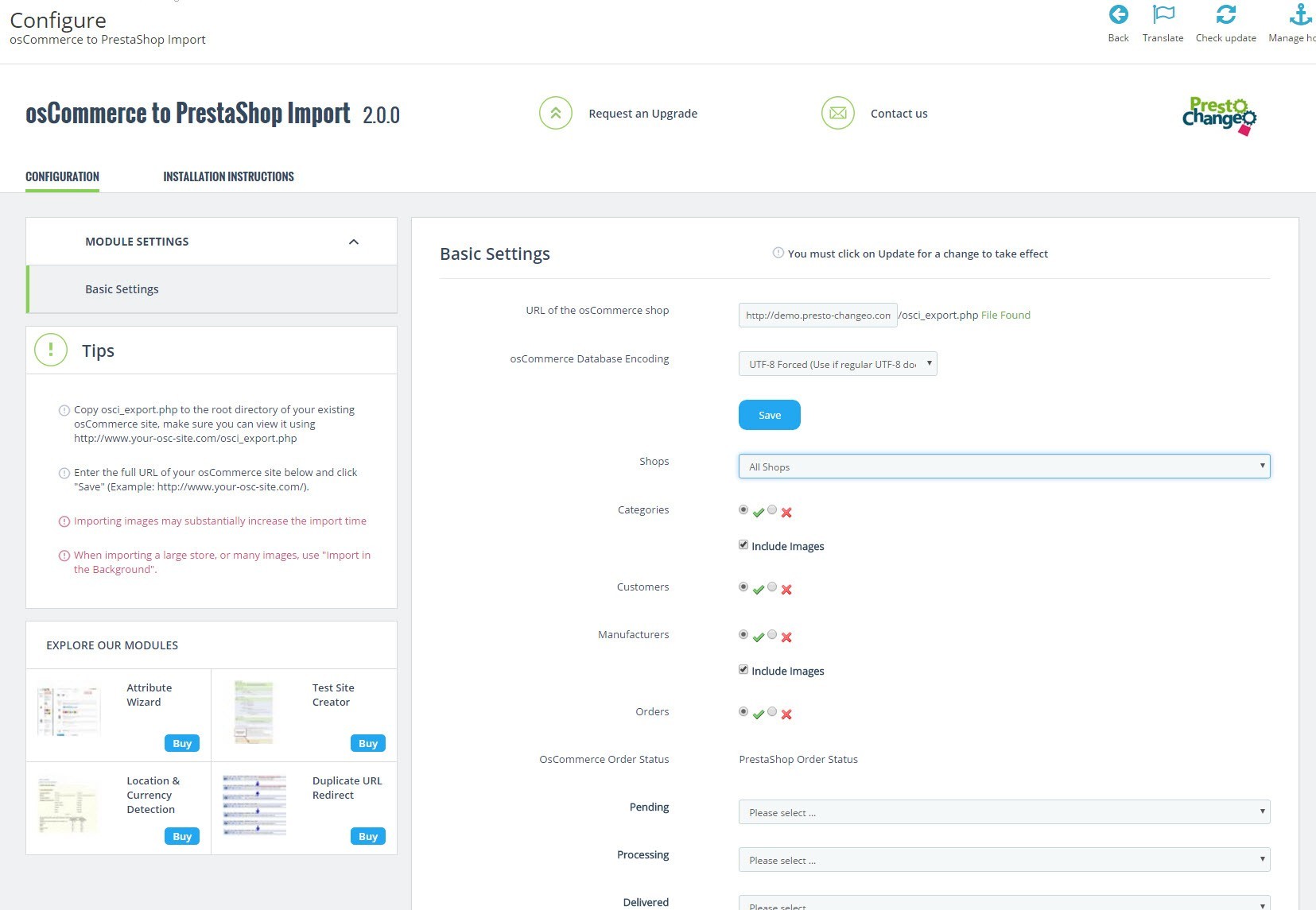Click the info clock icon beside the Update notice
The height and width of the screenshot is (910, 1316).
tap(778, 253)
